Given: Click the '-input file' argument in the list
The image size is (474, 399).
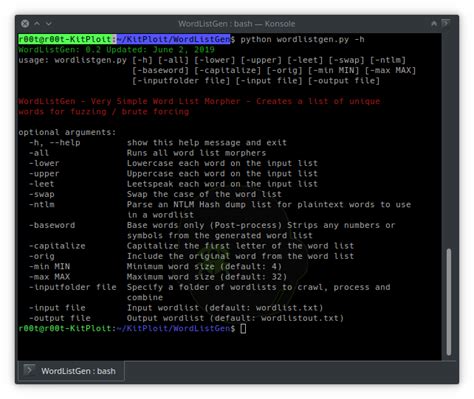Looking at the screenshot, I should 57,308.
